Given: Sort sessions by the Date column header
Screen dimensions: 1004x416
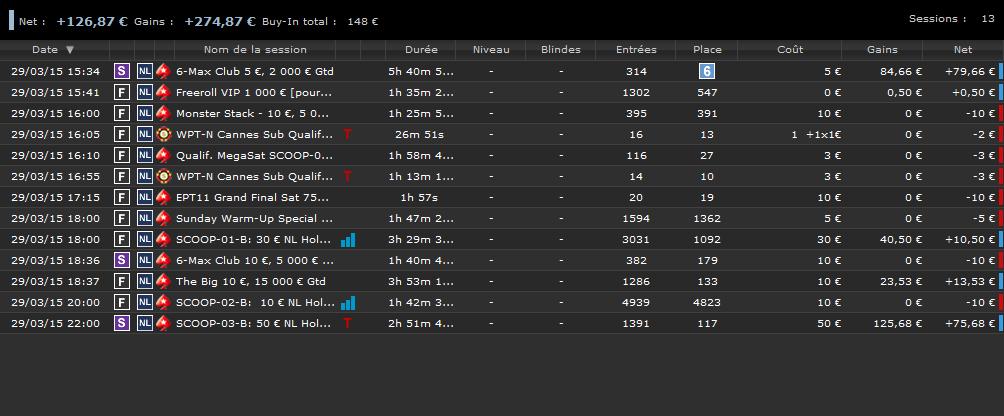Looking at the screenshot, I should click(54, 49).
